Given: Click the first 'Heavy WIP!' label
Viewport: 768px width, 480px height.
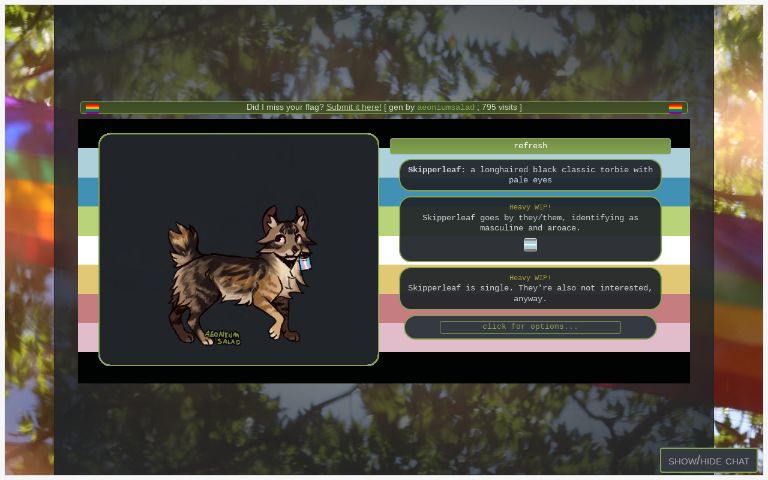Looking at the screenshot, I should point(530,207).
